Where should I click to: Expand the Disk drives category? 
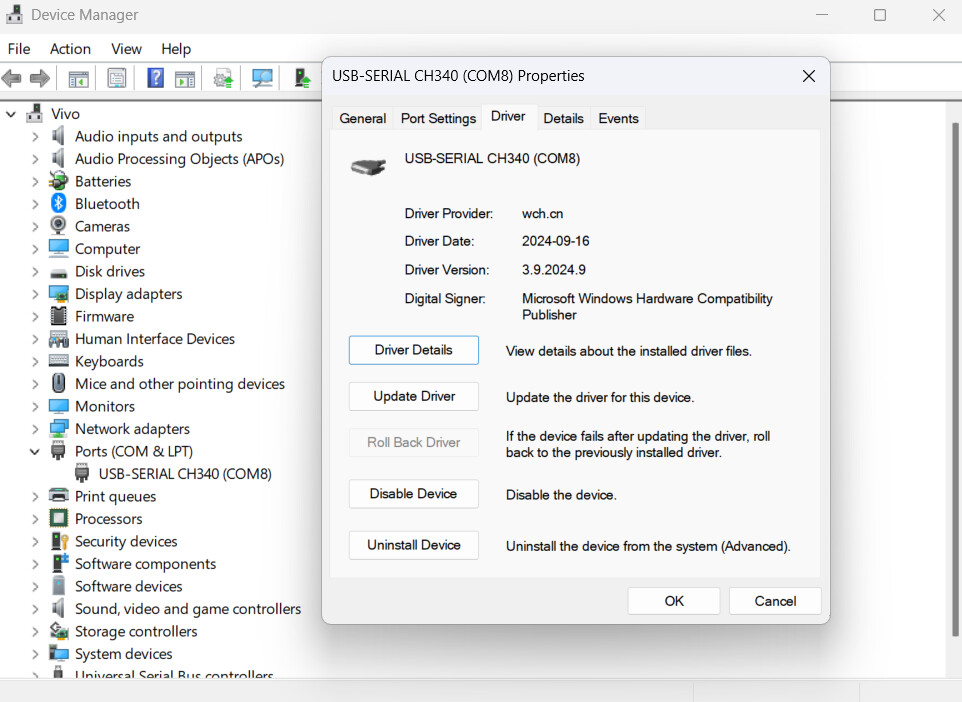35,271
